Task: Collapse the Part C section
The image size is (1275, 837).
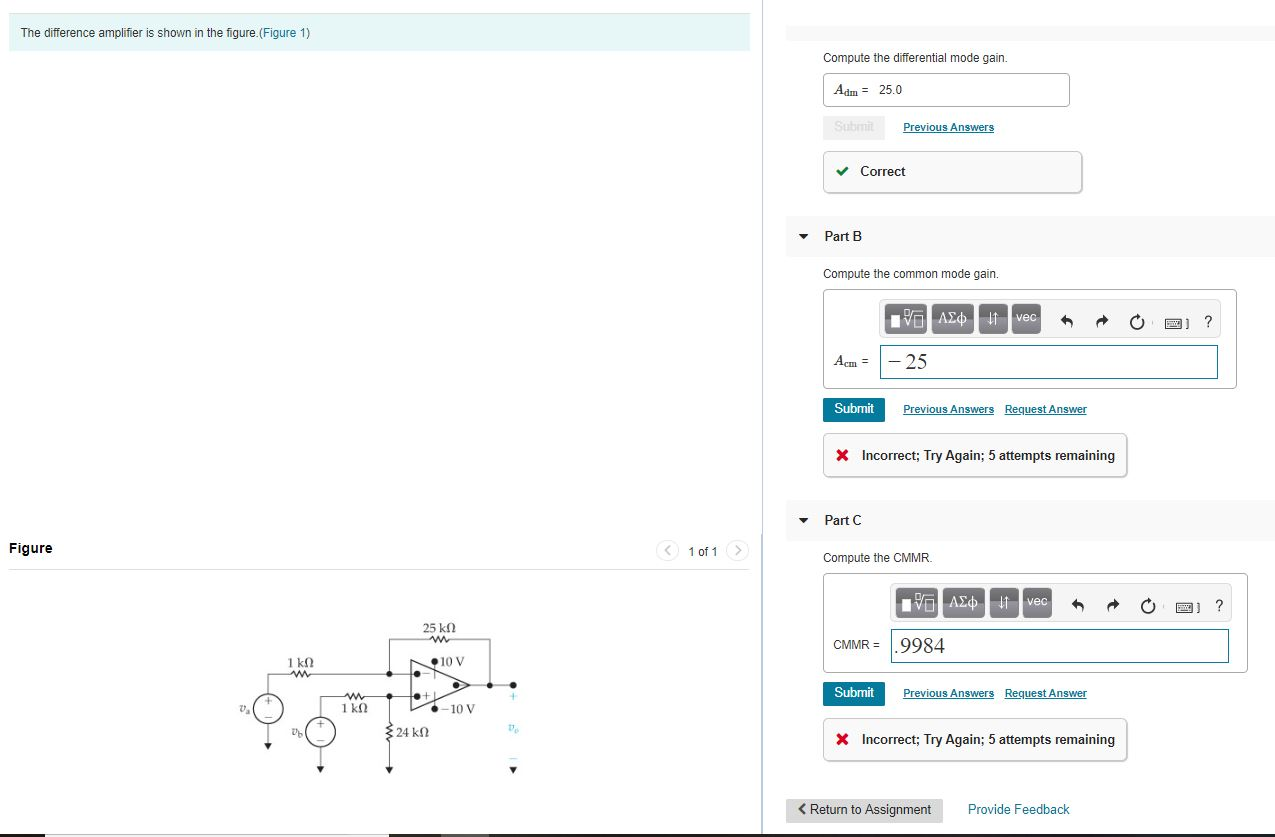Action: [x=802, y=521]
